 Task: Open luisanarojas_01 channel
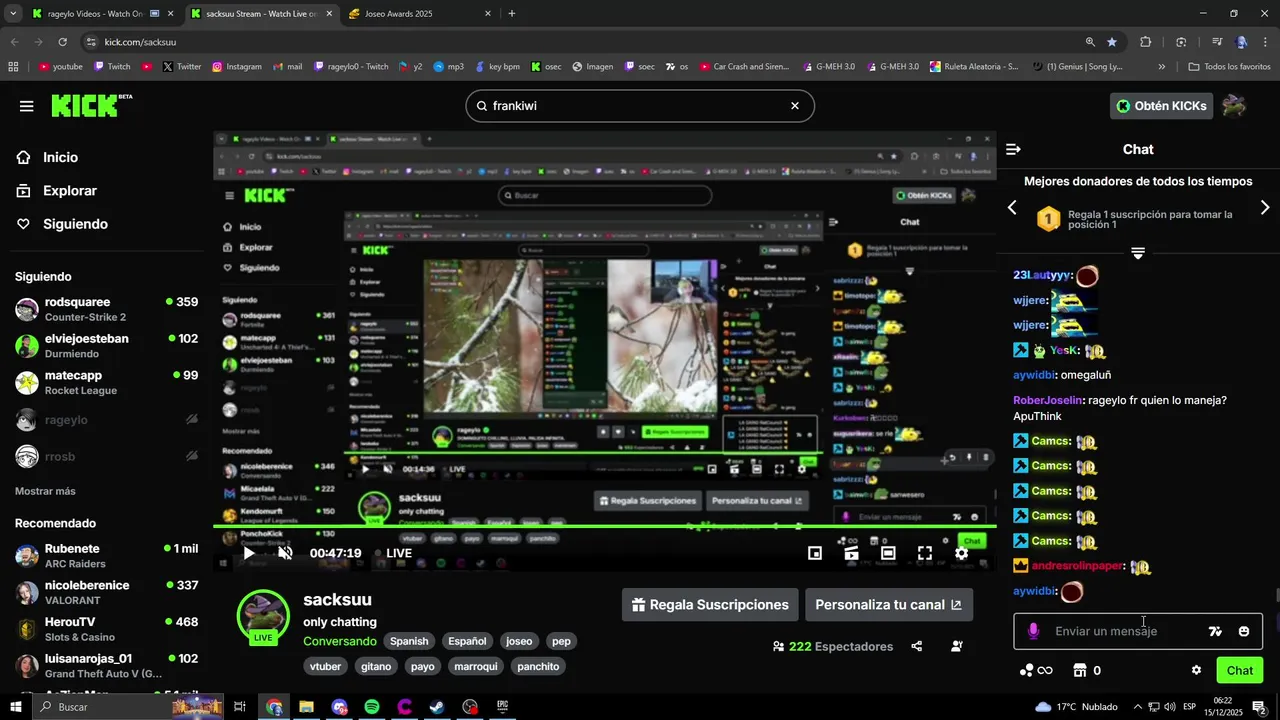point(106,666)
